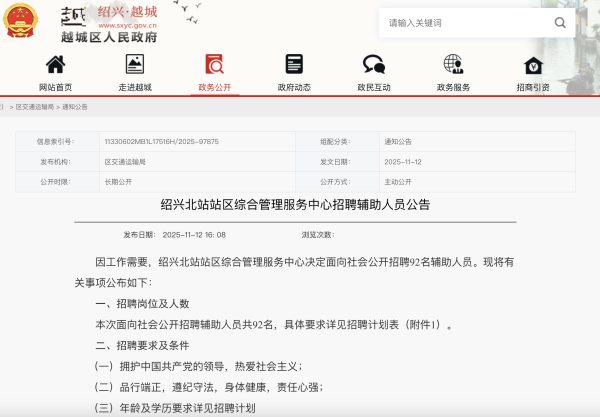600x417 pixels.
Task: Open the 政府动态 news document icon
Action: (x=294, y=65)
